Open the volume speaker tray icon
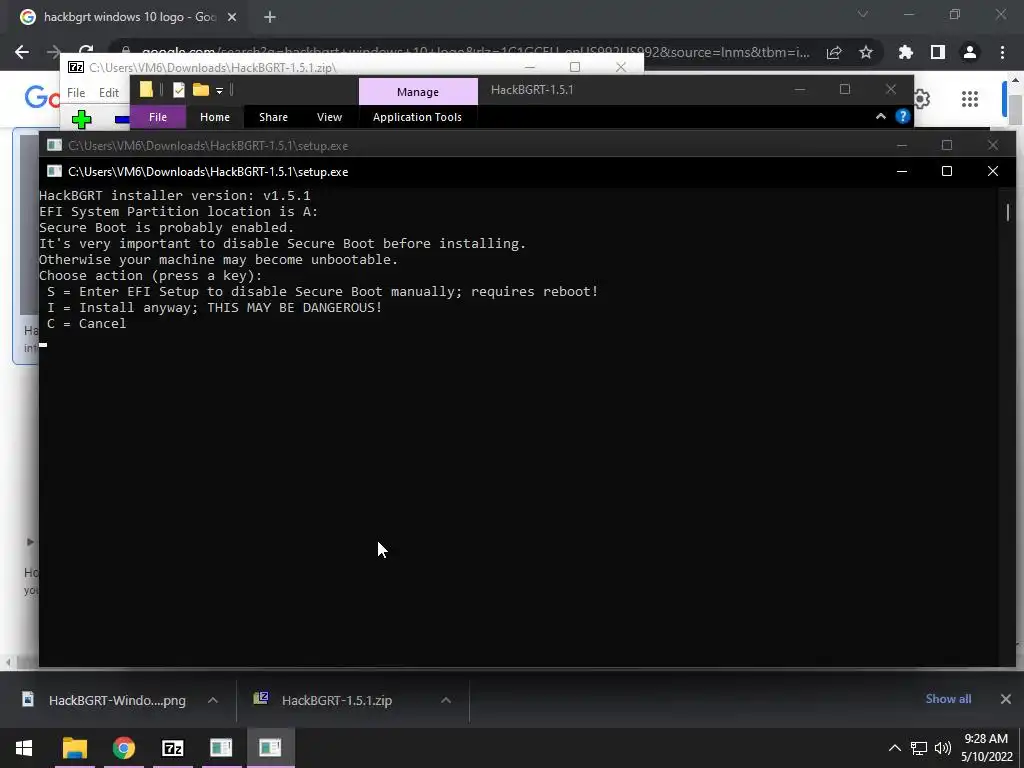1024x768 pixels. pyautogui.click(x=942, y=748)
